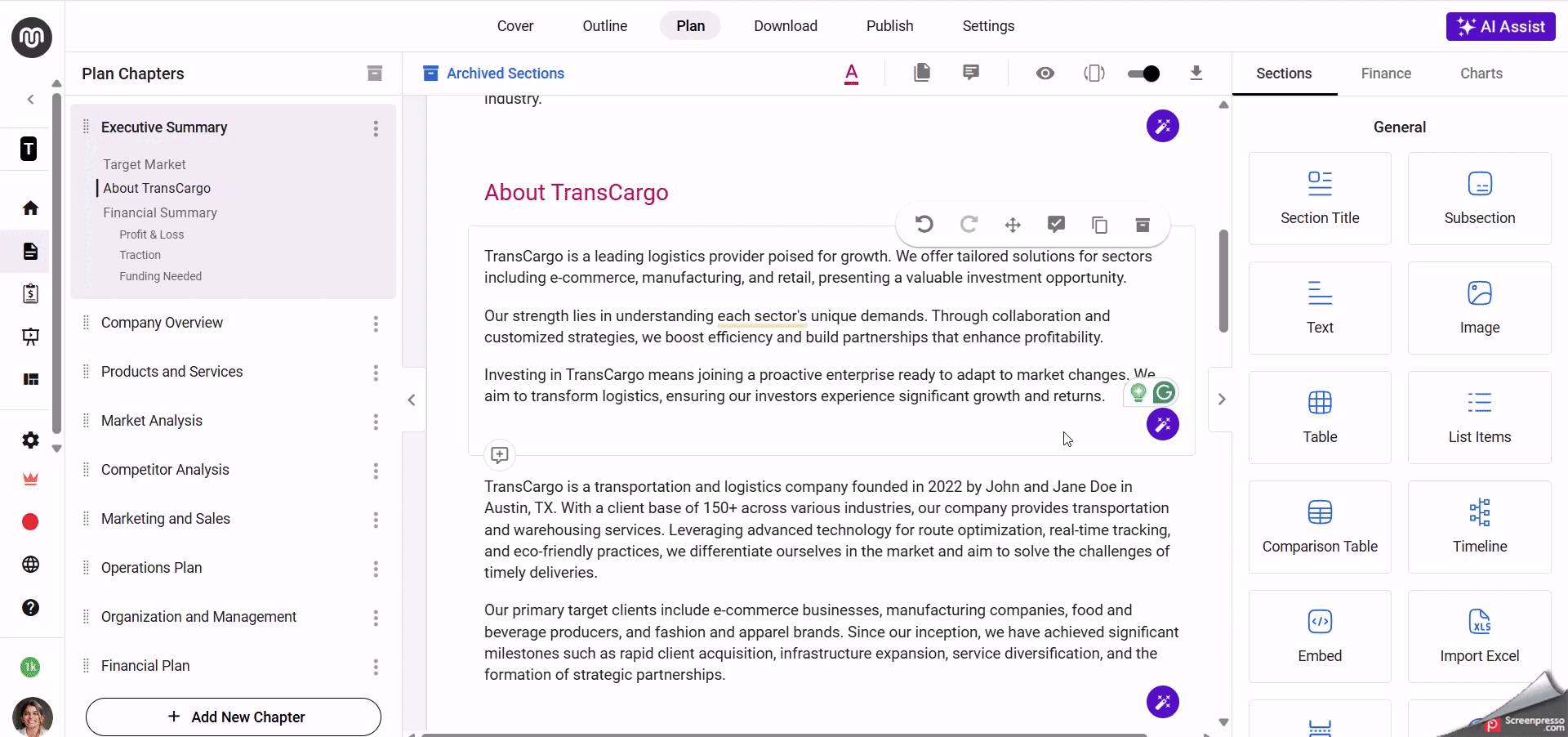Switch to the Finance panel tab
Screen dimensions: 1568x737
point(1386,74)
